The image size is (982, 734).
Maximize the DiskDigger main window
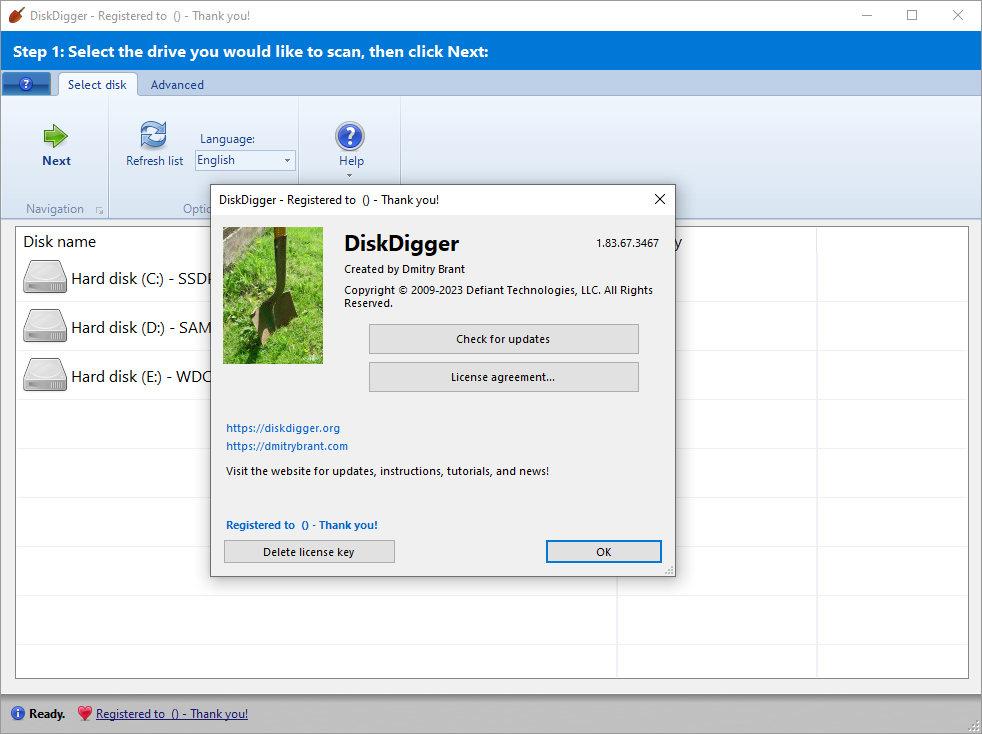coord(912,15)
